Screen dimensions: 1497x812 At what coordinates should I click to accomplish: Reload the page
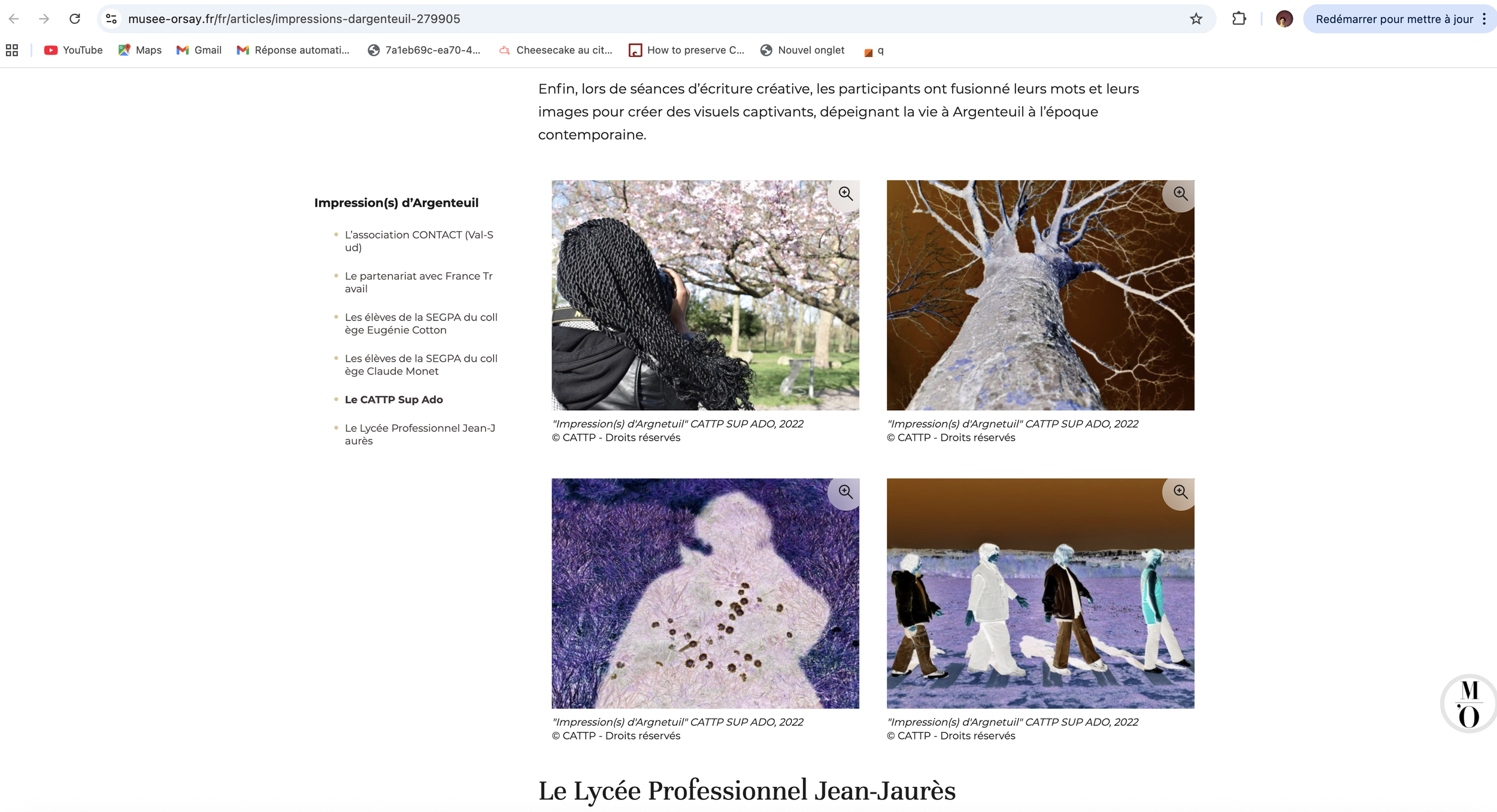pyautogui.click(x=75, y=19)
